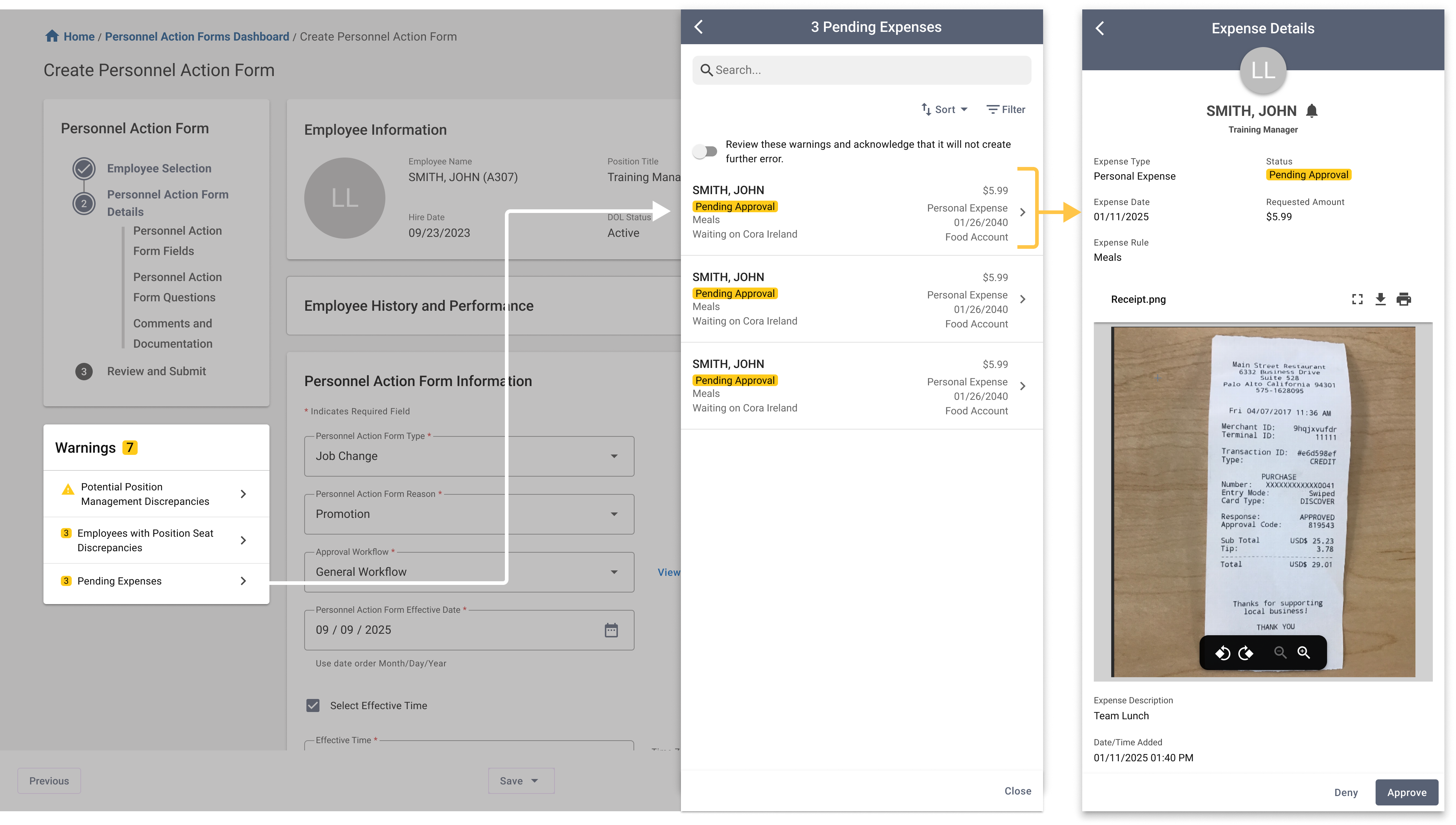
Task: Open the effective date calendar picker
Action: [x=611, y=630]
